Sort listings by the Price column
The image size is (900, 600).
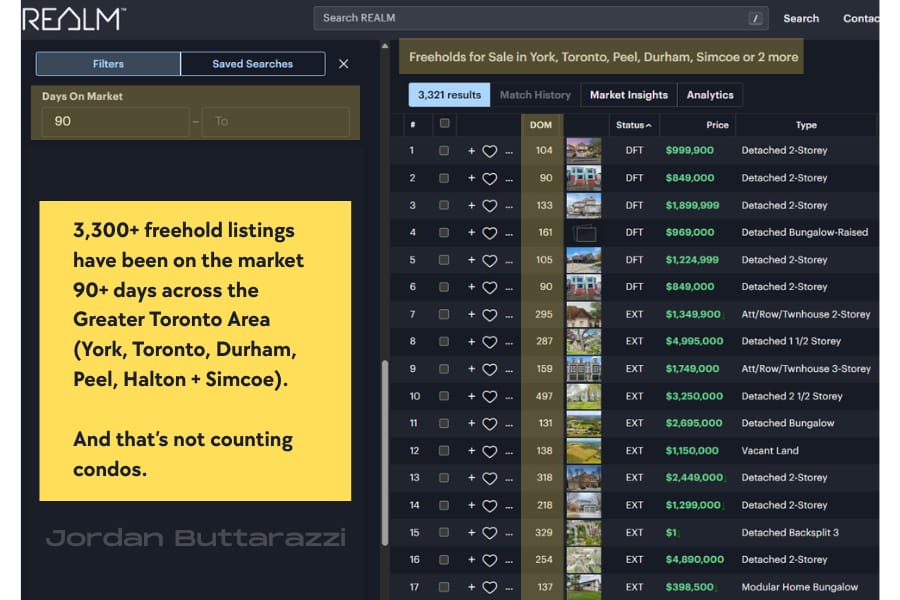click(x=717, y=125)
